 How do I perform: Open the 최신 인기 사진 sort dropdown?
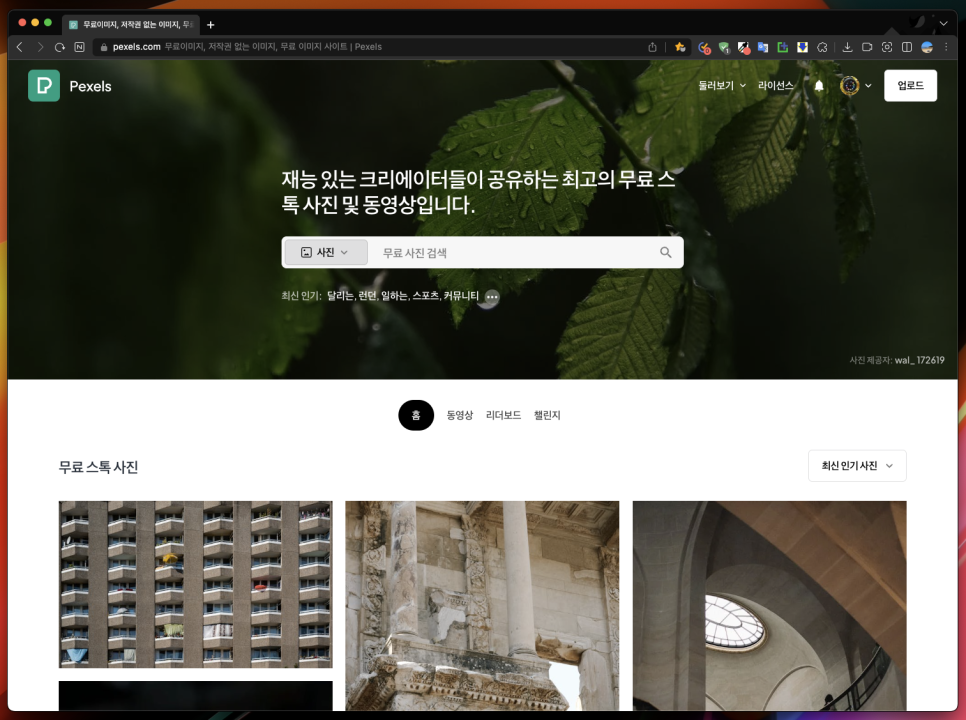857,466
